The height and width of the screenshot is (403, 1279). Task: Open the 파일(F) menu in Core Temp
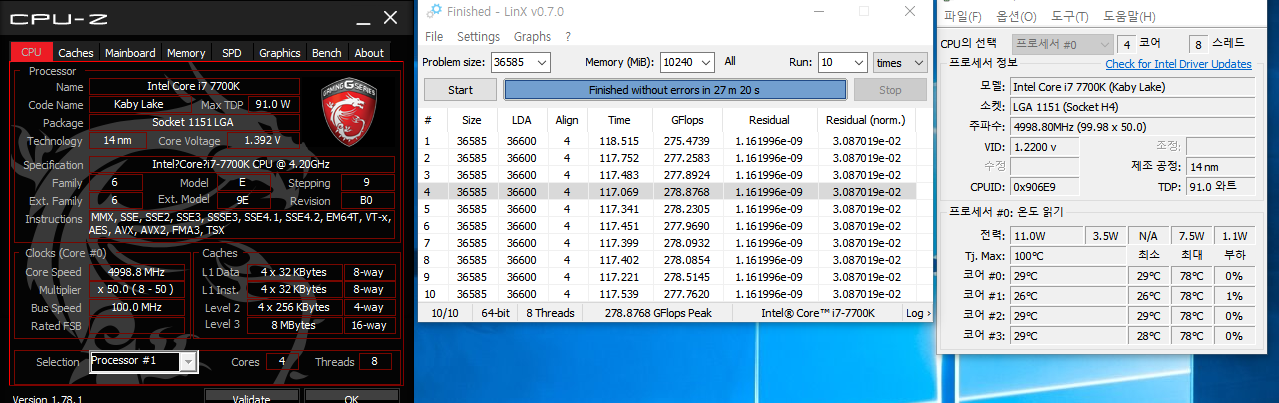[962, 16]
